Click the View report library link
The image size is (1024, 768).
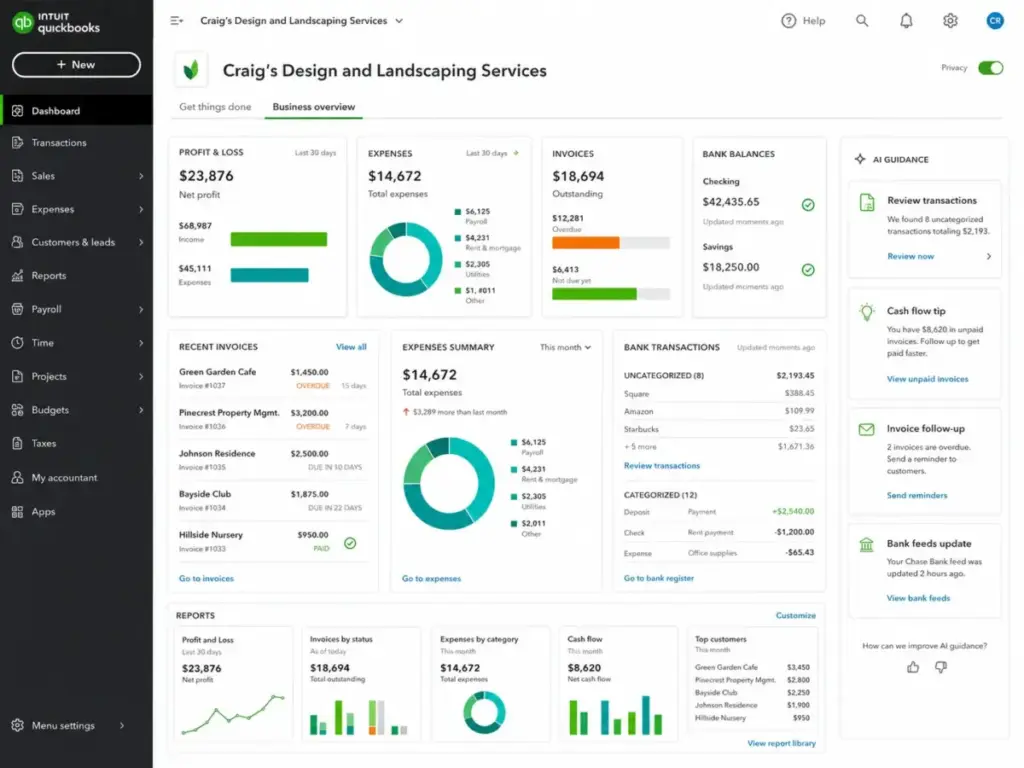coord(781,743)
